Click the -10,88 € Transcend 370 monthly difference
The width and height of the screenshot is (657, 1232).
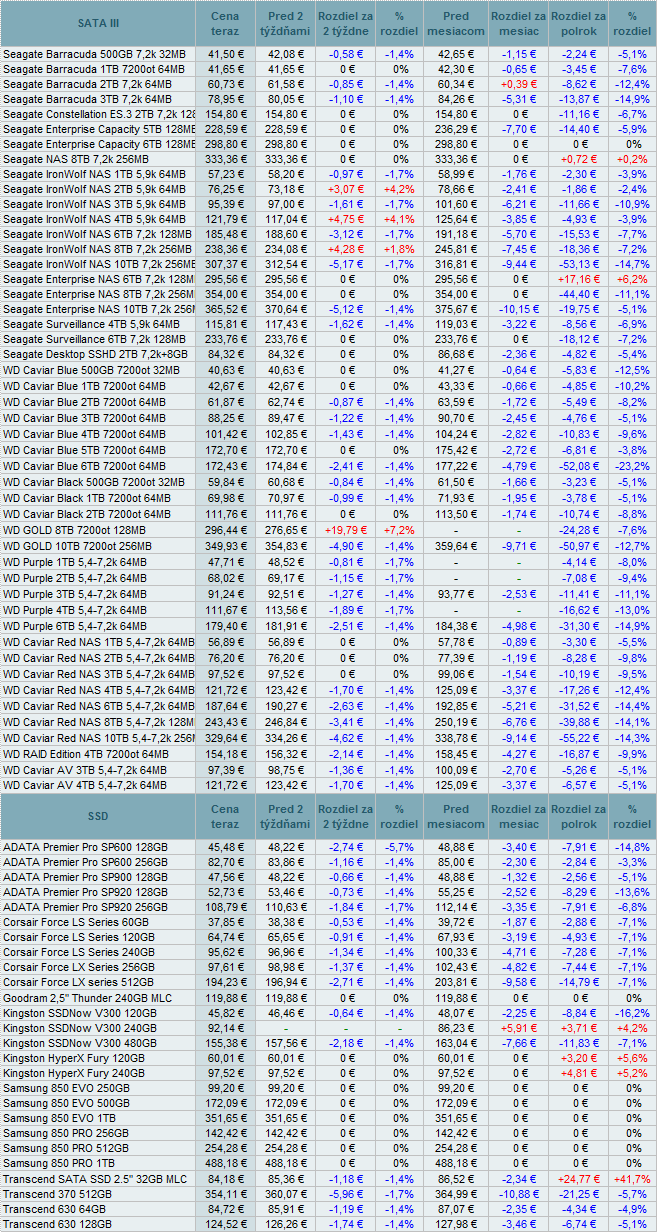pyautogui.click(x=518, y=1192)
